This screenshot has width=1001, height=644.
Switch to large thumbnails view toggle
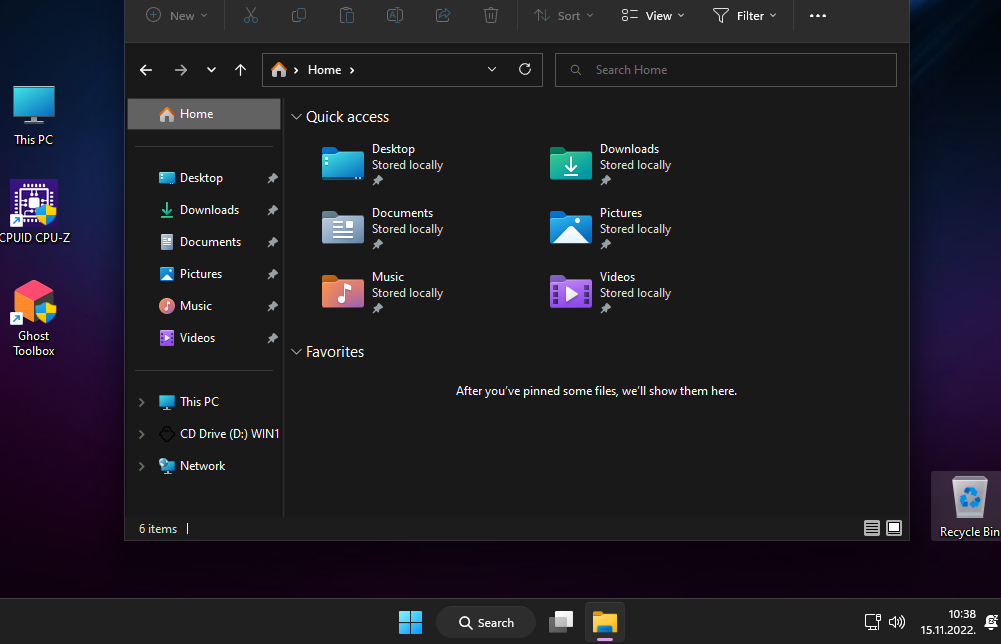(894, 528)
